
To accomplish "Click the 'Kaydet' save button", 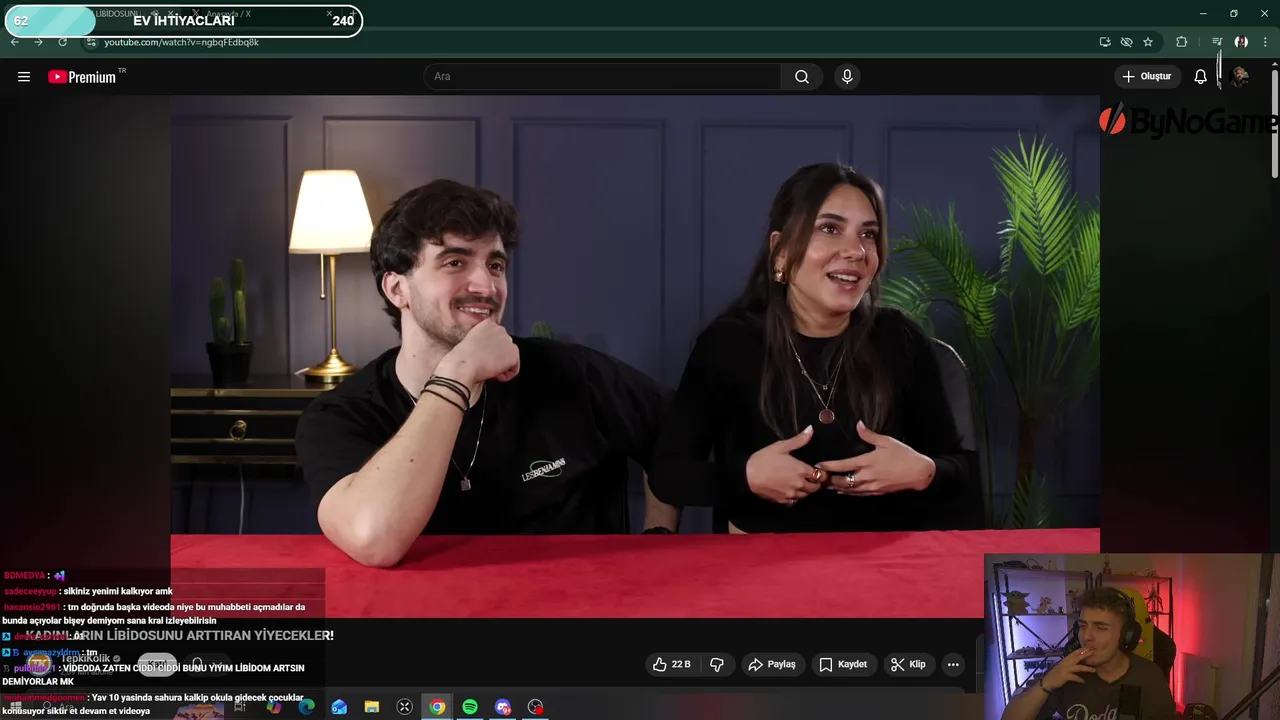I will (x=843, y=664).
